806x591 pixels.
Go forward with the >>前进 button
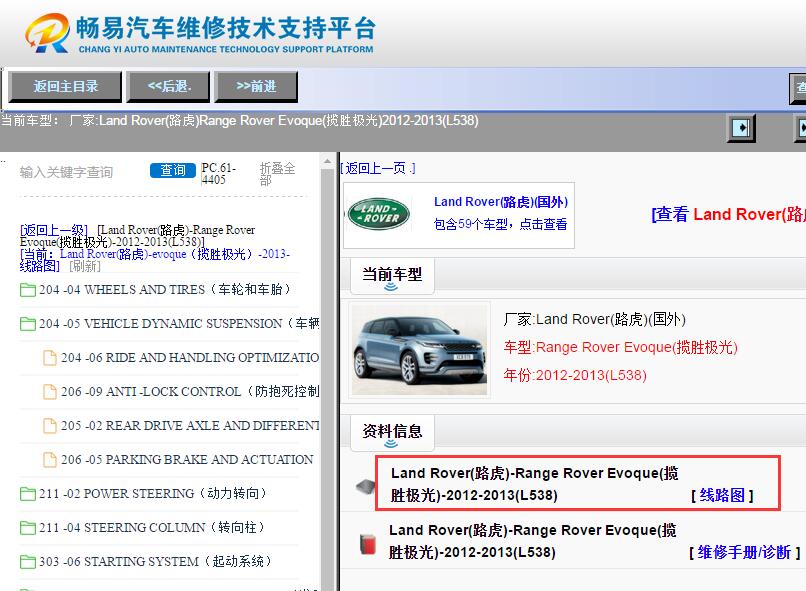[256, 86]
